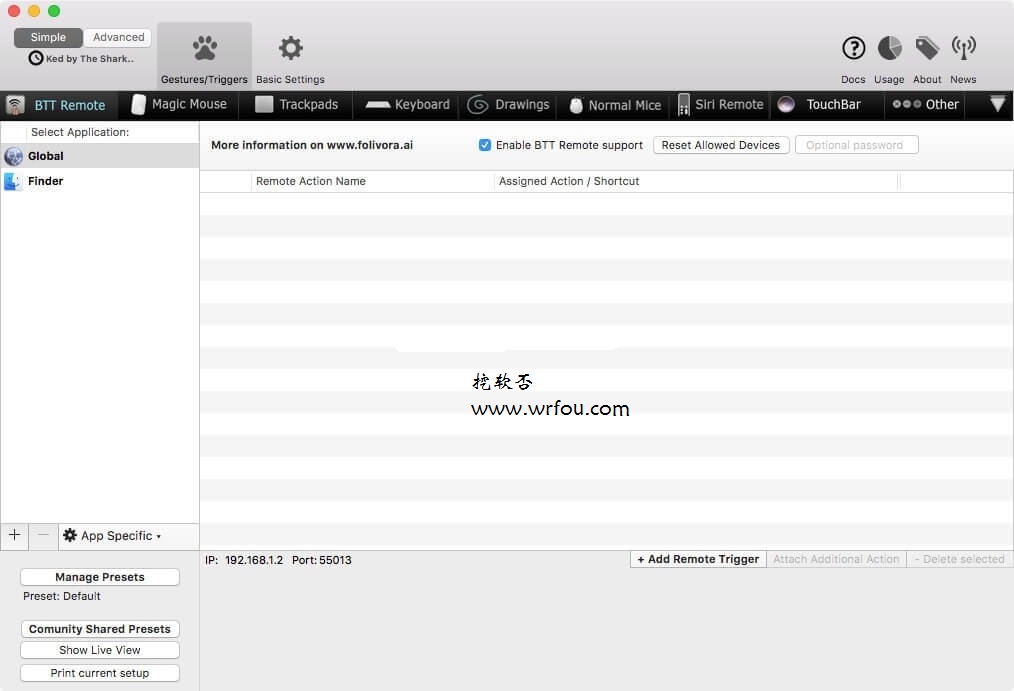The height and width of the screenshot is (691, 1014).
Task: Switch to the Normal Mice tab
Action: [x=615, y=105]
